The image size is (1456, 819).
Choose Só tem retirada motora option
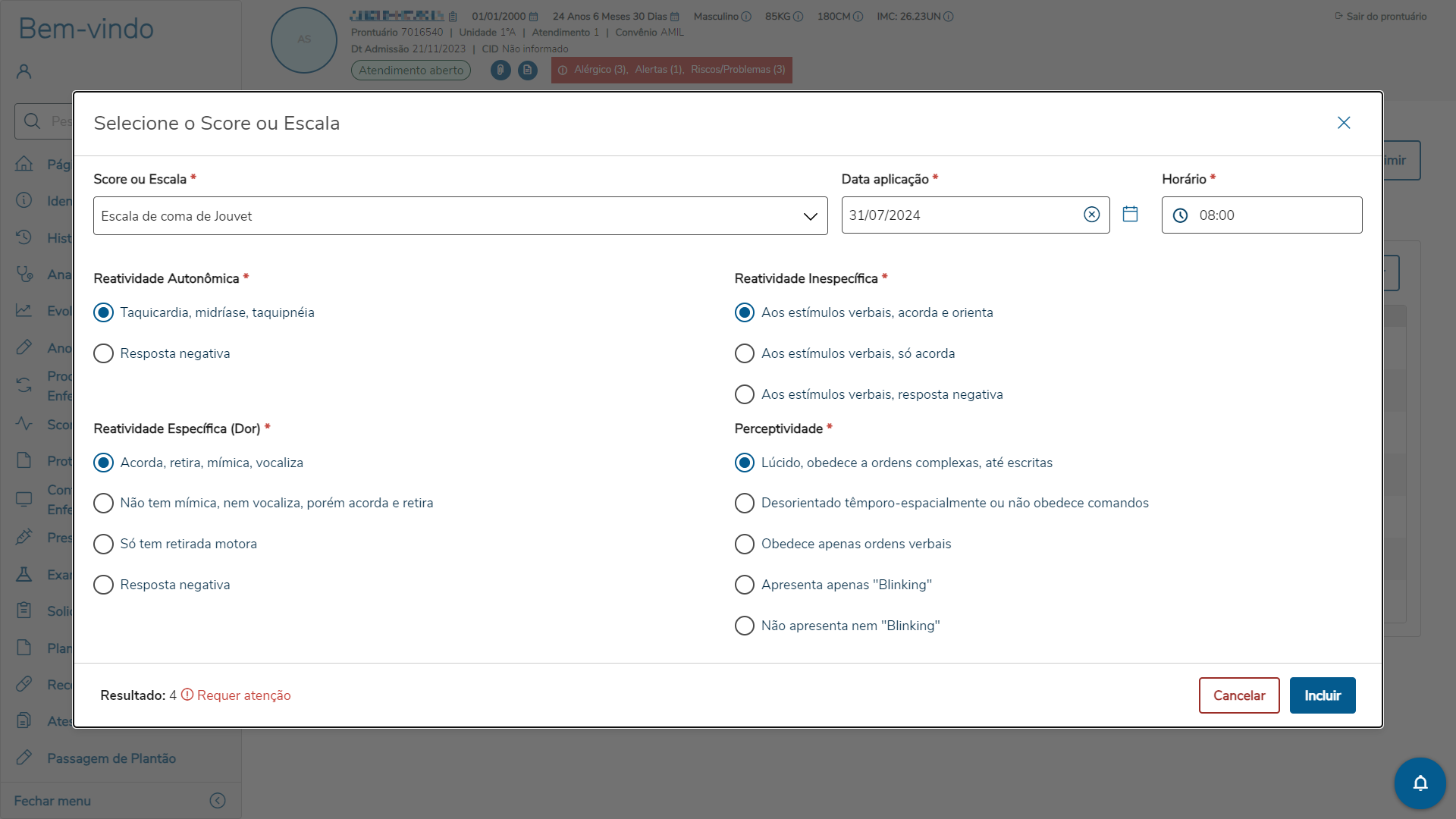[x=104, y=544]
